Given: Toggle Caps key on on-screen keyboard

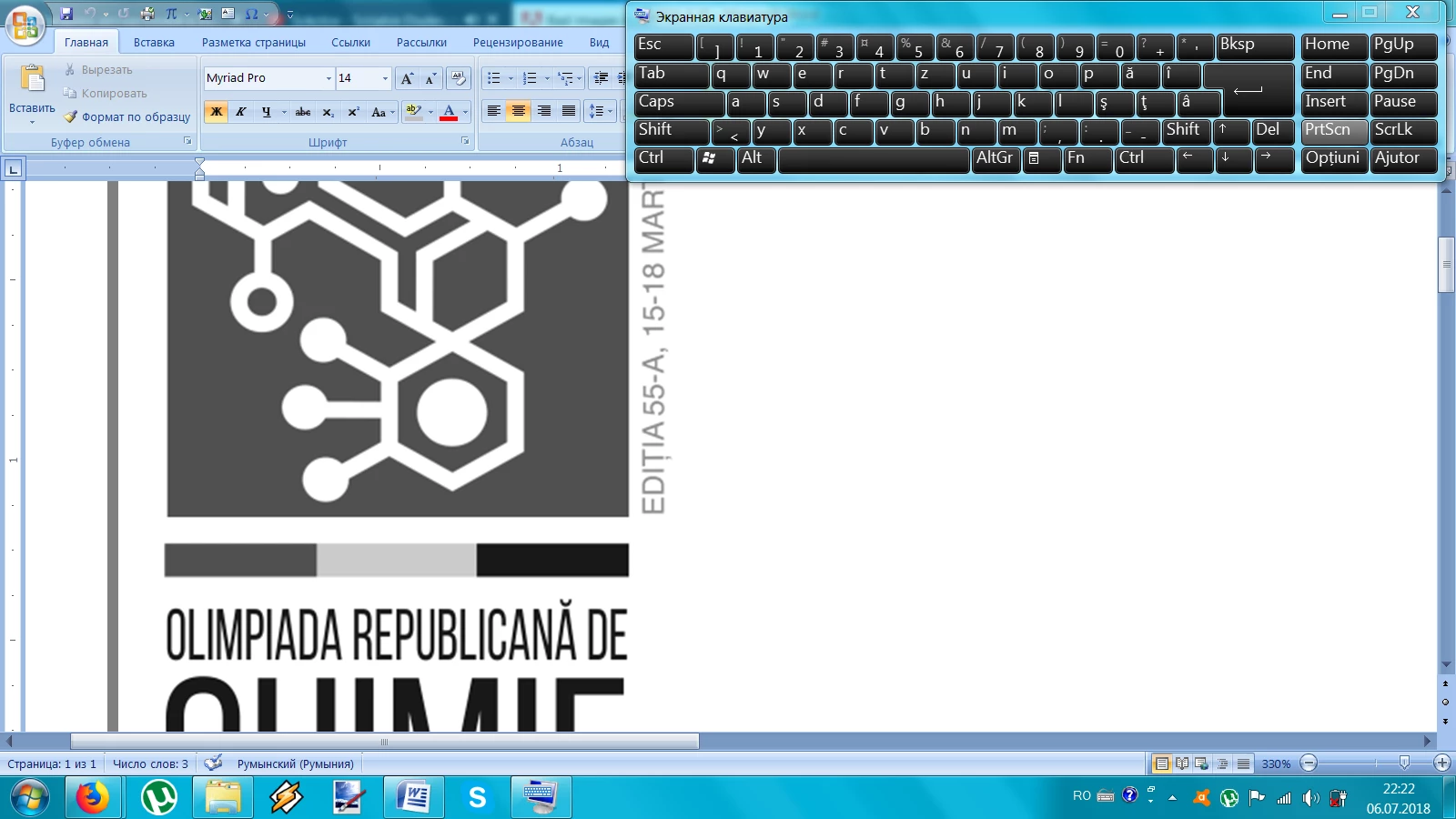Looking at the screenshot, I should pyautogui.click(x=679, y=103).
